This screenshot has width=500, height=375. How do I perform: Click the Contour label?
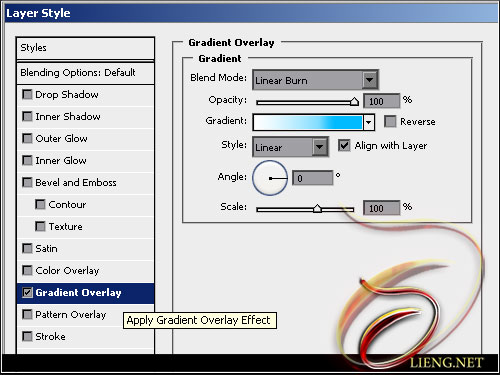tap(67, 205)
